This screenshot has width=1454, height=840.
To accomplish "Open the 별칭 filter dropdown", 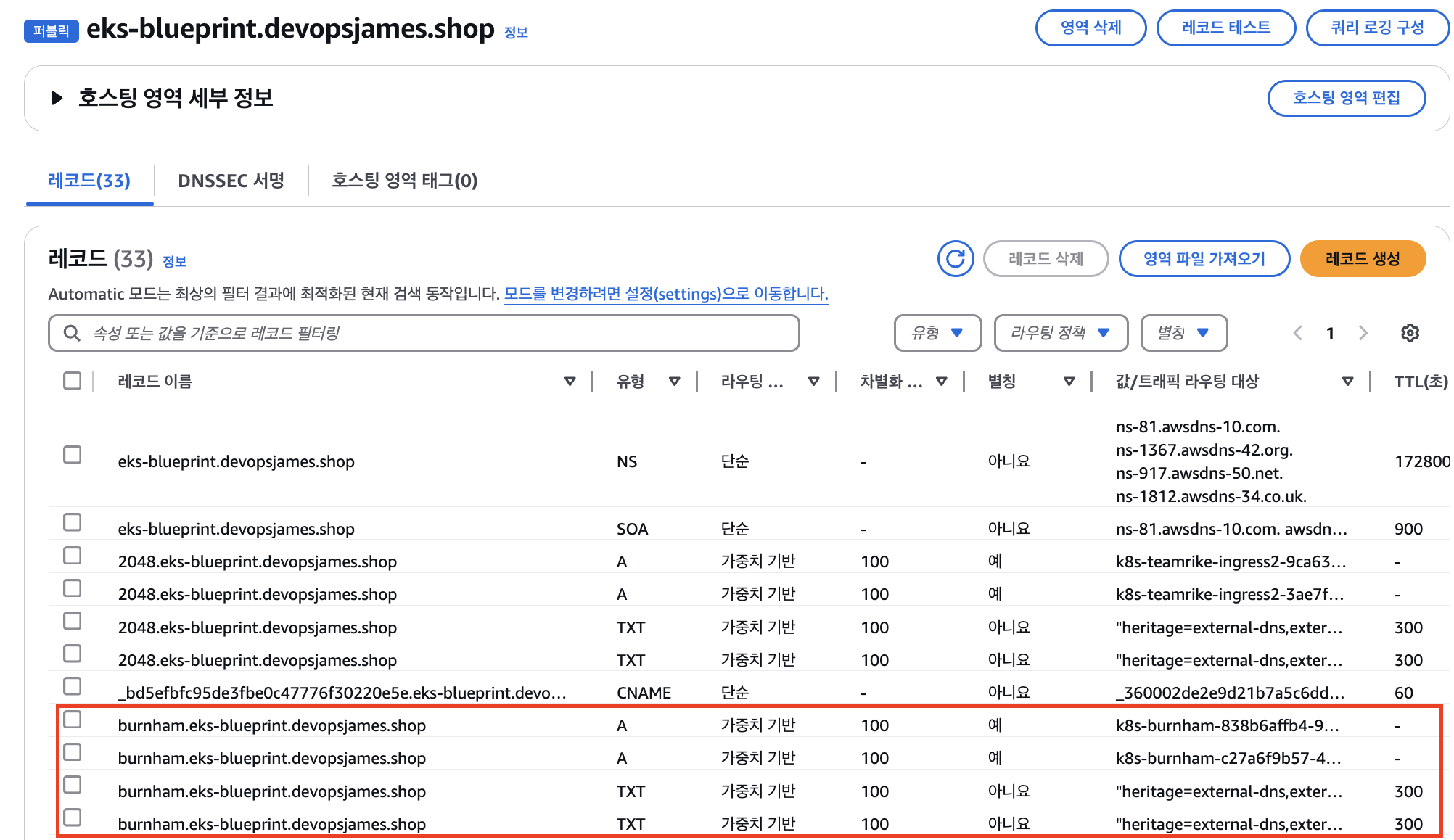I will [x=1183, y=333].
